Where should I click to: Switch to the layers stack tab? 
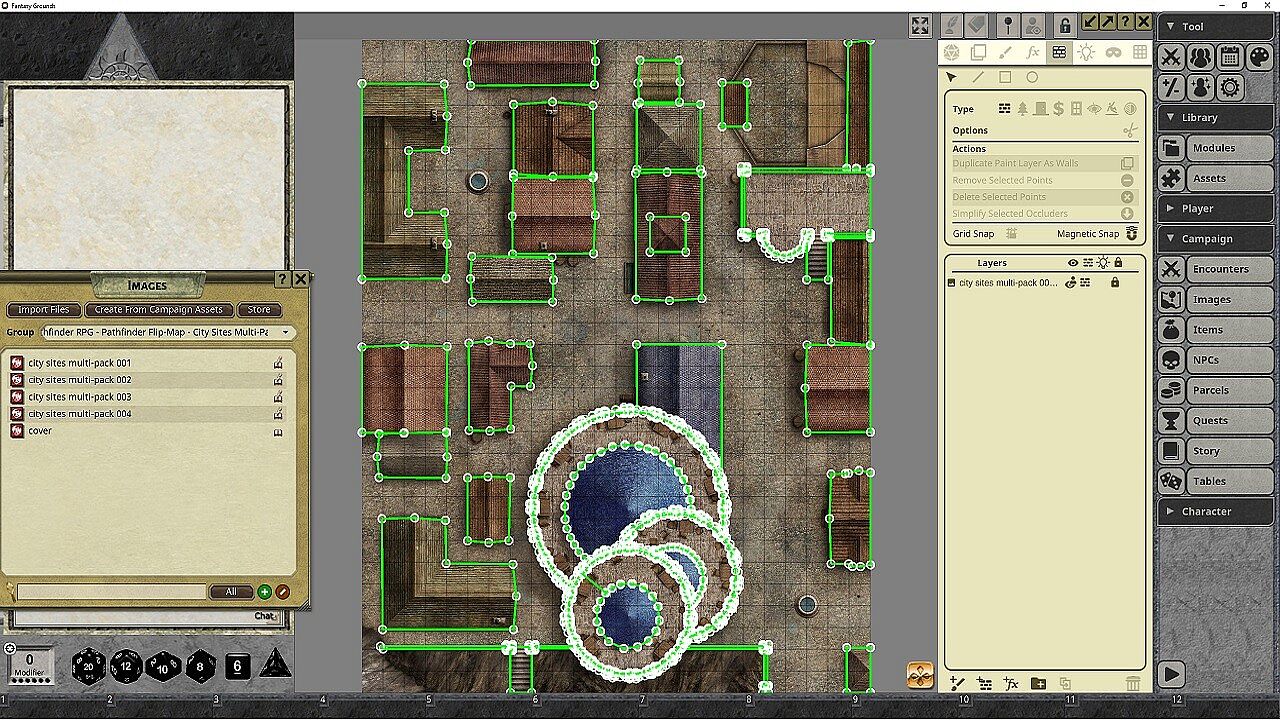979,52
